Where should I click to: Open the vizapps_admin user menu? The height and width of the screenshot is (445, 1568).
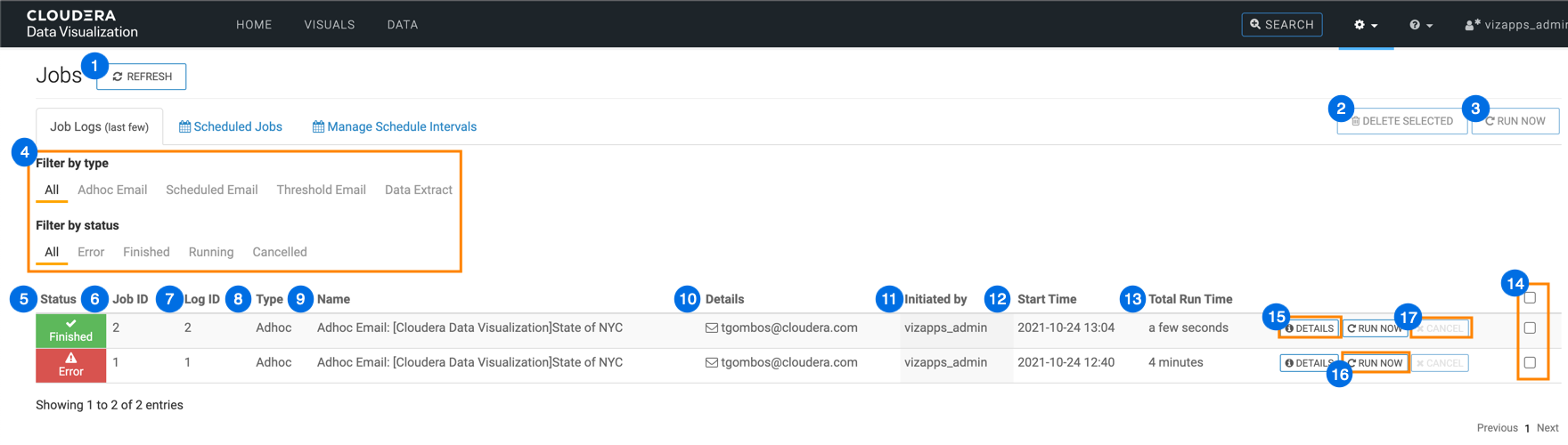(x=1516, y=25)
